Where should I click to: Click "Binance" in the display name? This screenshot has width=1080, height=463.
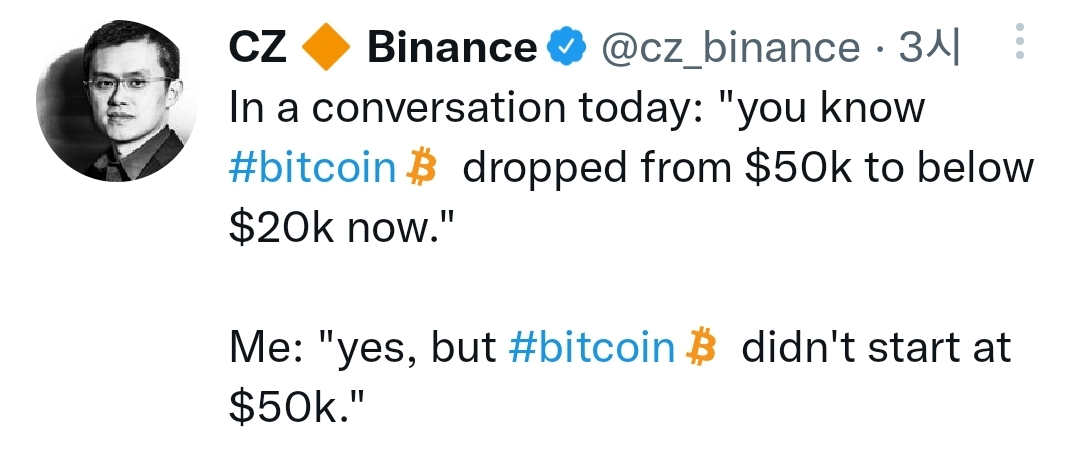point(452,48)
